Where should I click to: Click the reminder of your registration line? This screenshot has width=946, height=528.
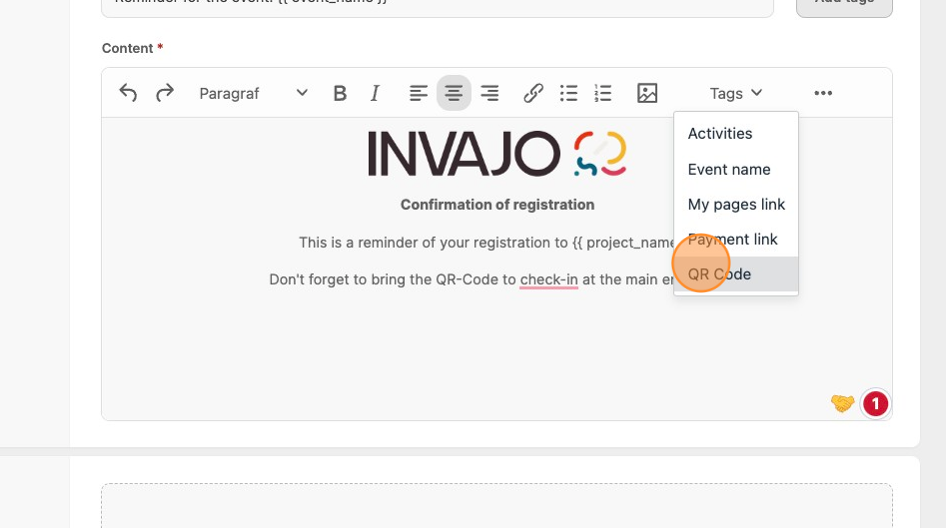tap(486, 243)
